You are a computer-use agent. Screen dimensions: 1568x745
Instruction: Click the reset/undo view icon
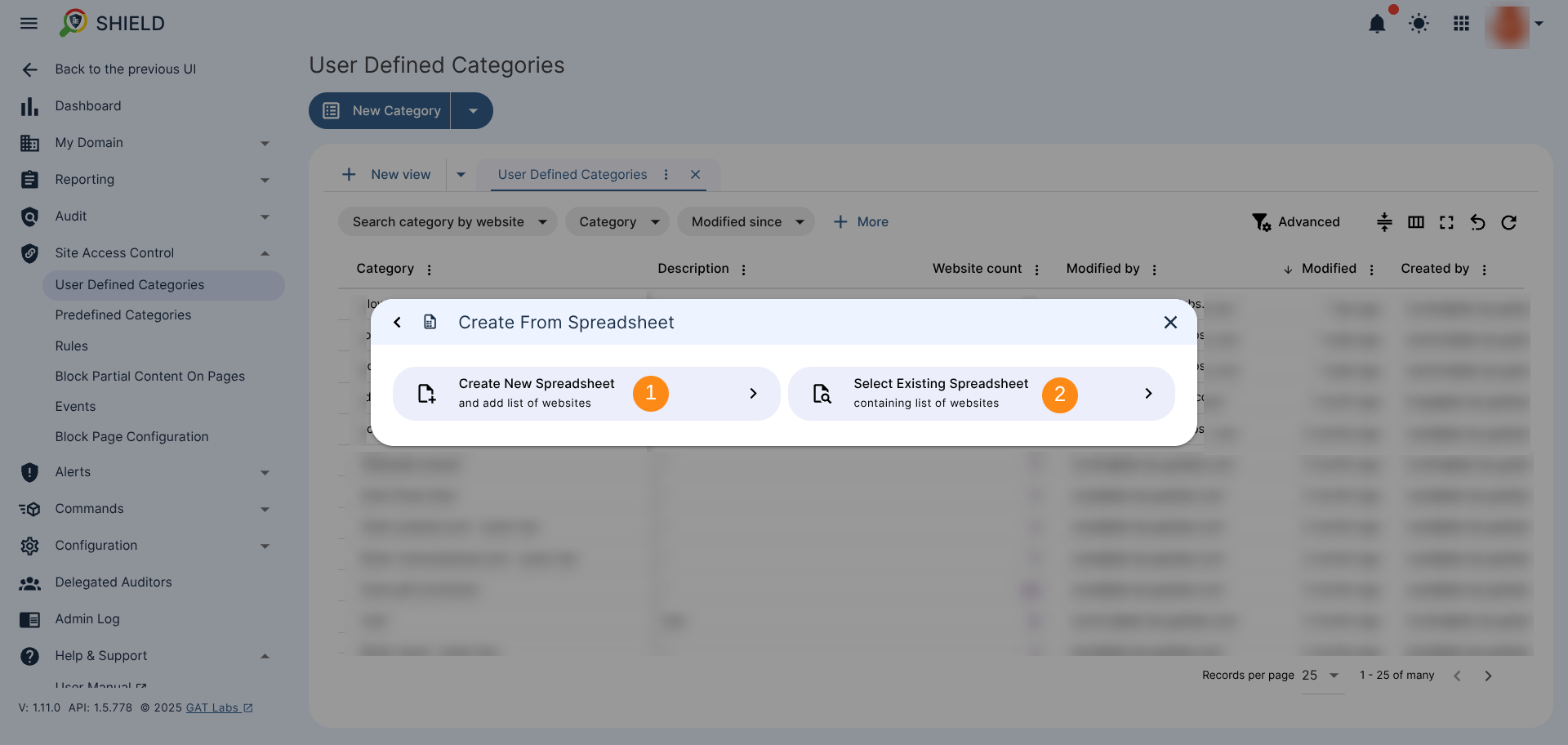coord(1477,222)
